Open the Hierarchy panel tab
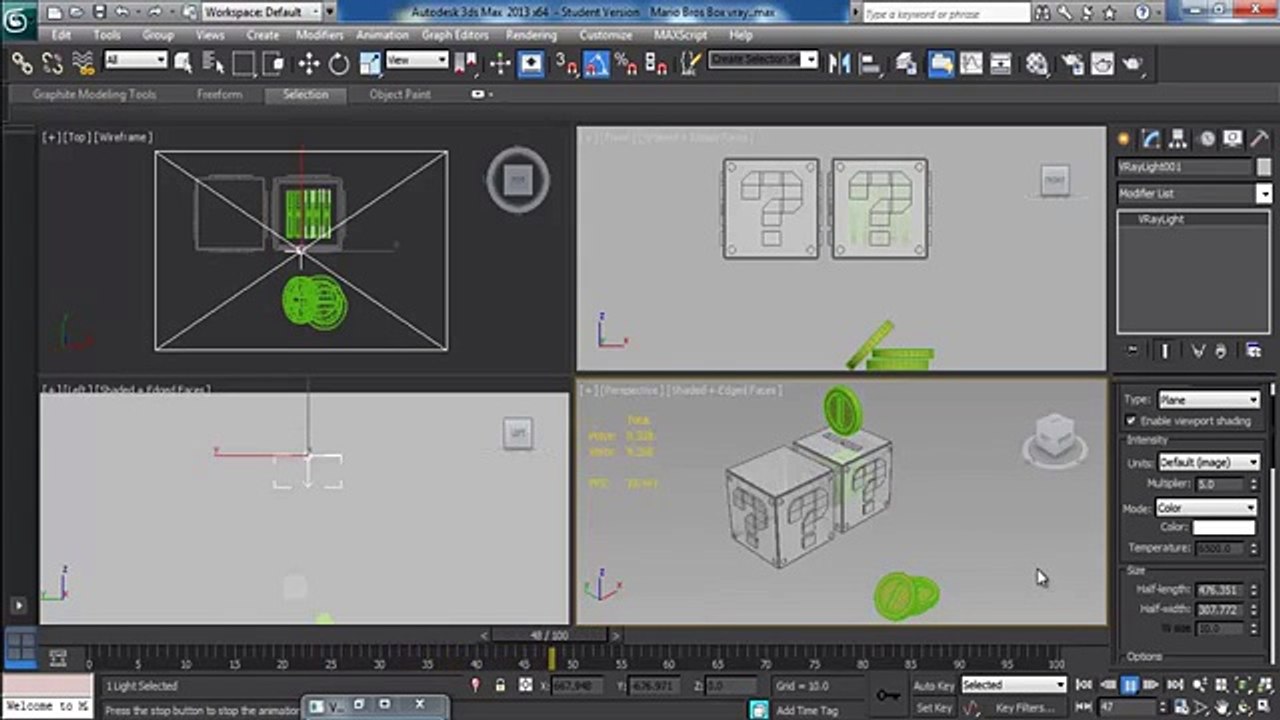The width and height of the screenshot is (1280, 720). point(1178,139)
